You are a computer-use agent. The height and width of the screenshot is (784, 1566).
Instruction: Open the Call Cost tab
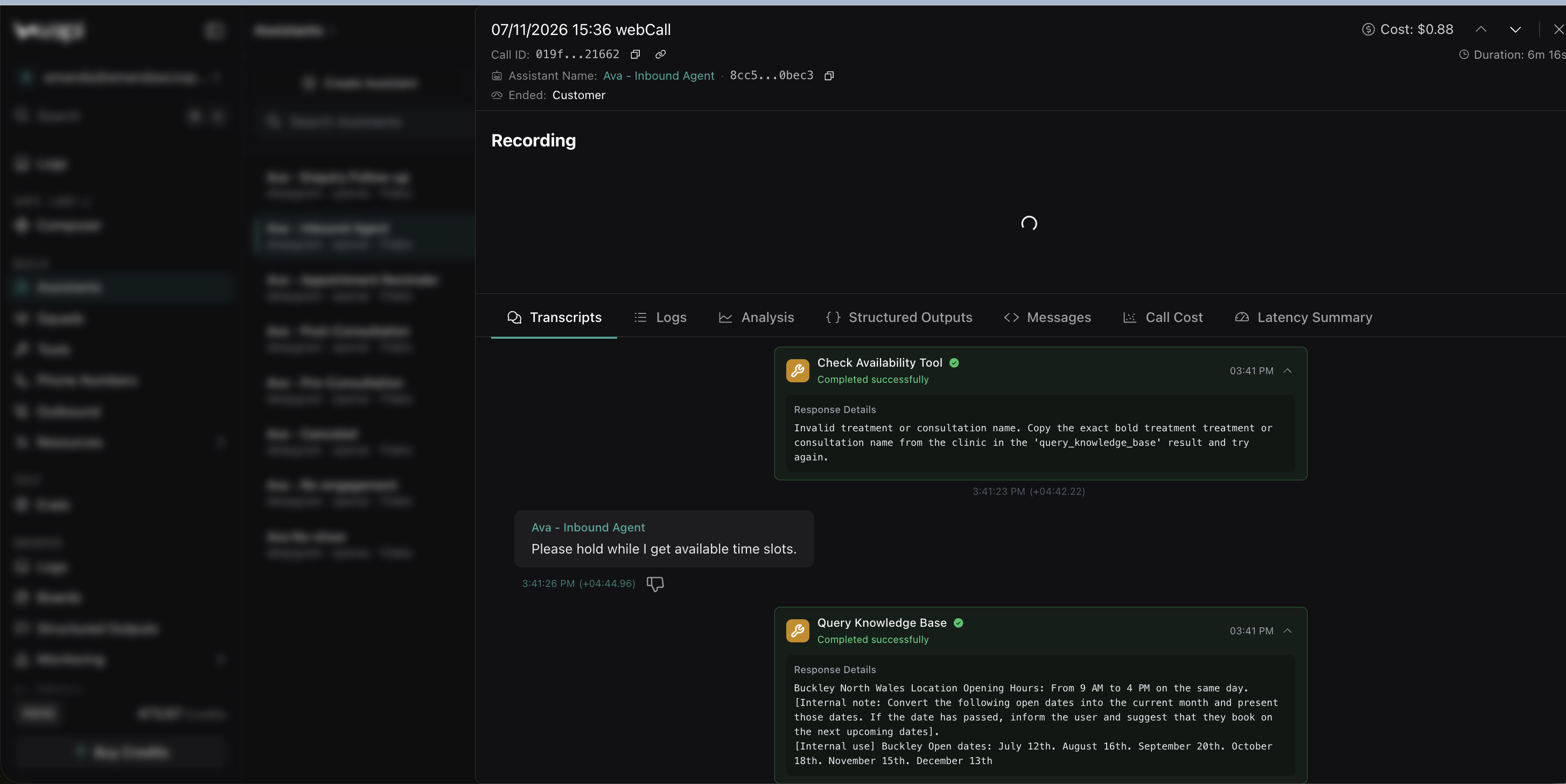[x=1162, y=317]
